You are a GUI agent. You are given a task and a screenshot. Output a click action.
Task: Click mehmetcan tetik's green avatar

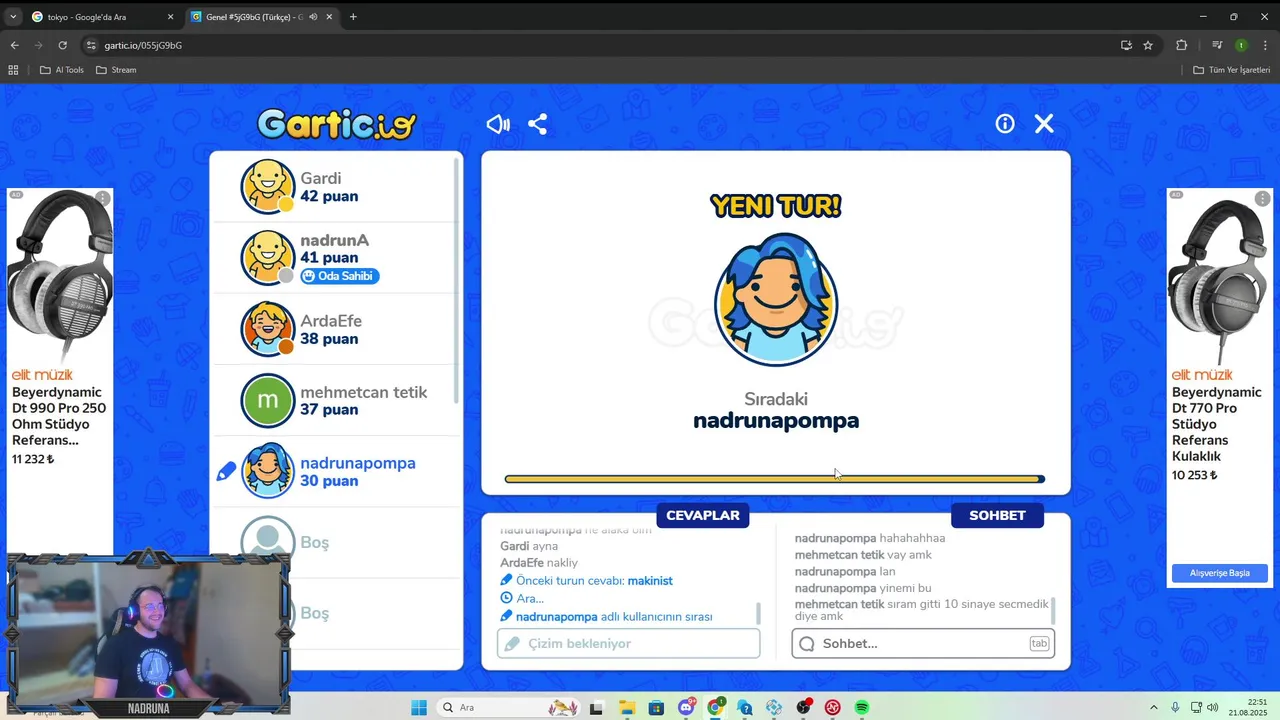(x=268, y=400)
